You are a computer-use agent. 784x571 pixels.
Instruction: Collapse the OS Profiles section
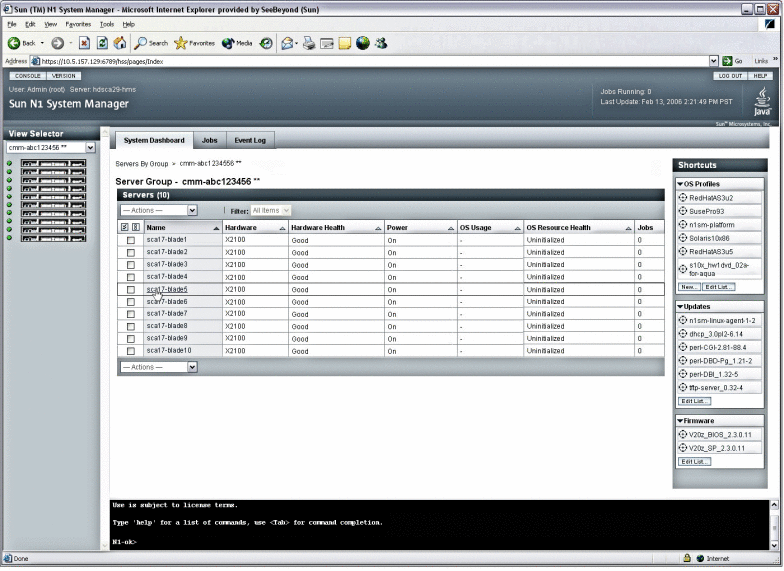pos(680,184)
